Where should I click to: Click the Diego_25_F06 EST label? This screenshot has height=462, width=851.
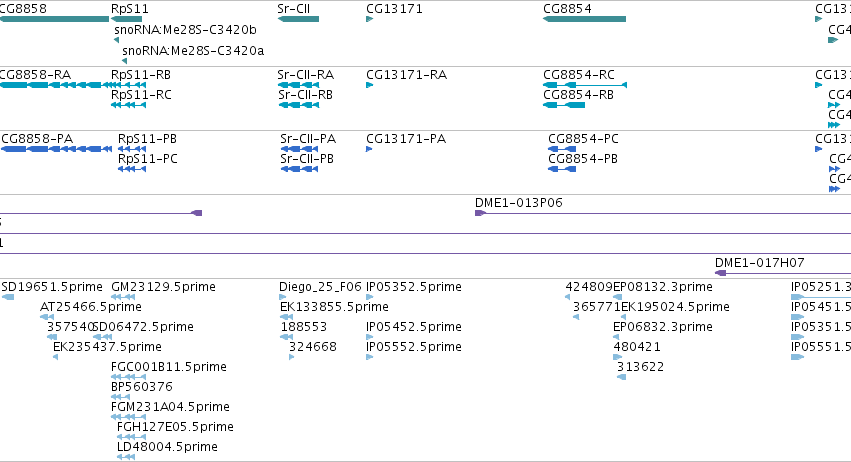coord(320,287)
